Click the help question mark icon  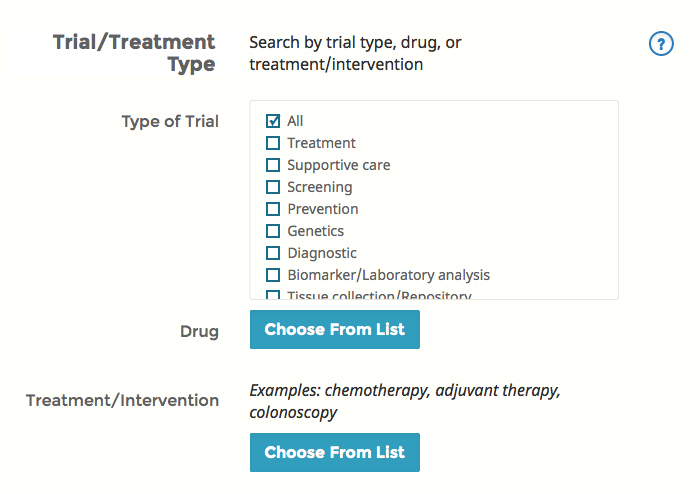click(x=661, y=44)
